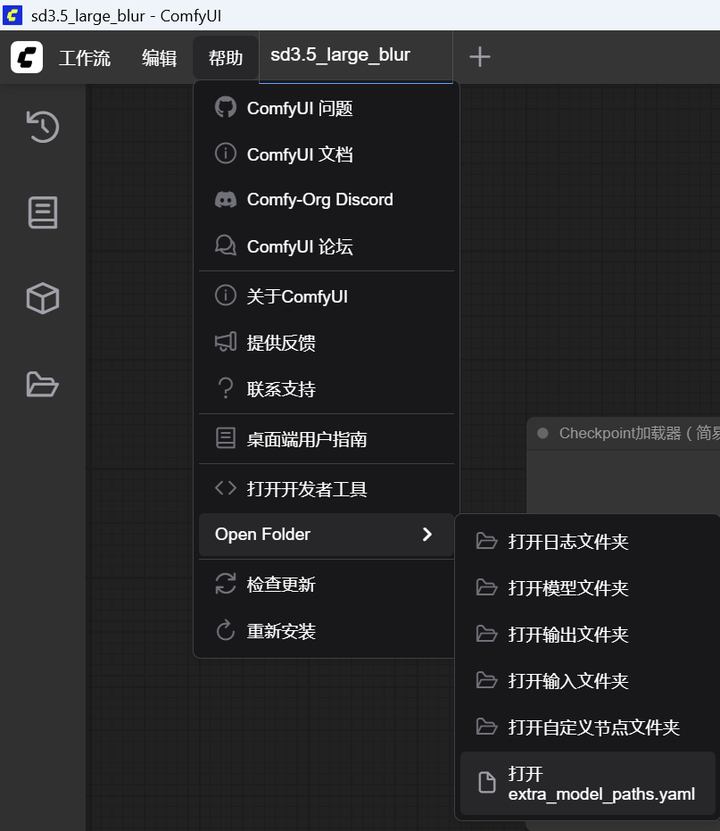Click the book icon beside 桌面端用户指南
720x831 pixels.
pos(225,438)
